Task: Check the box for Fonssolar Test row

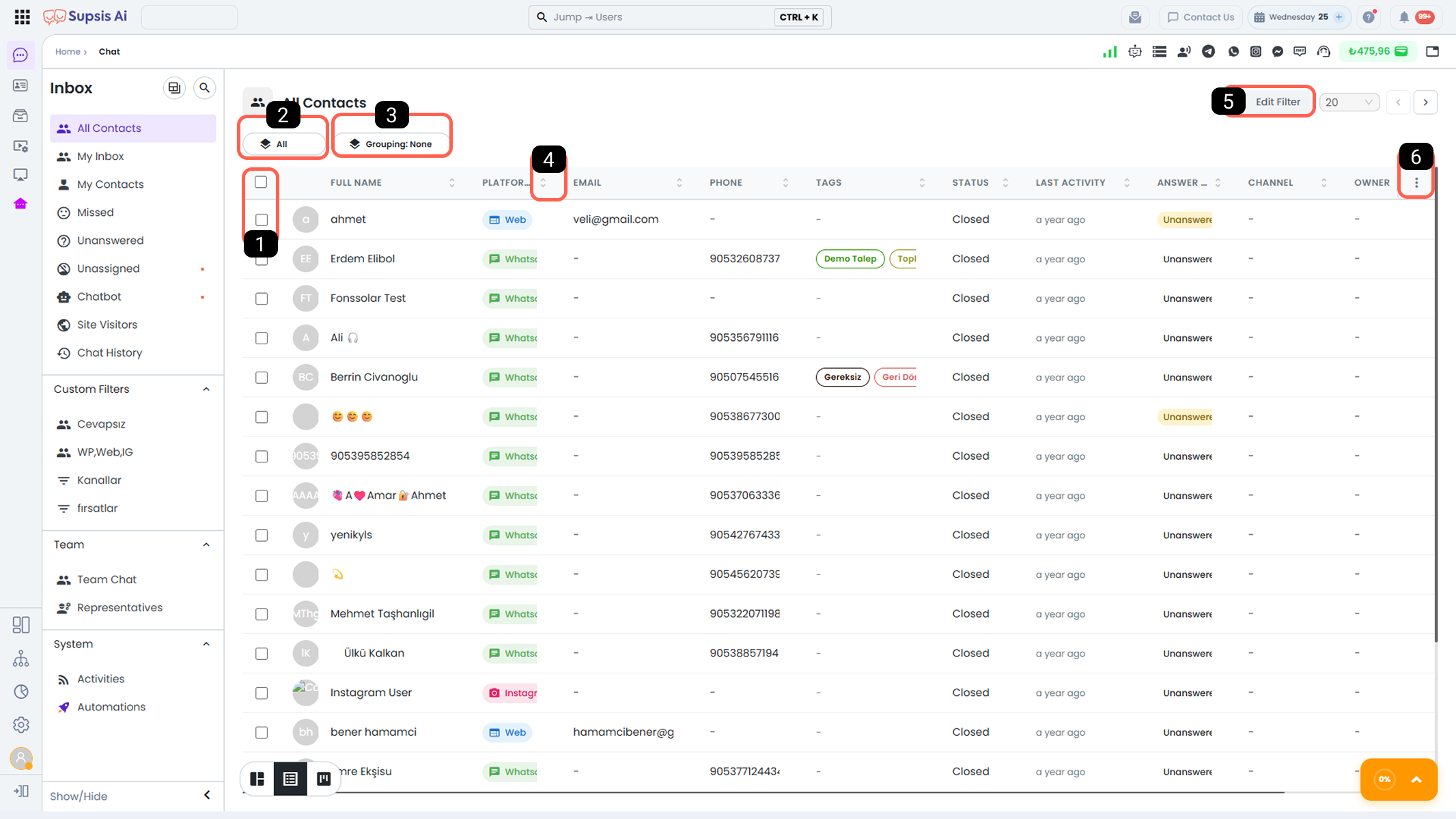Action: 262,299
